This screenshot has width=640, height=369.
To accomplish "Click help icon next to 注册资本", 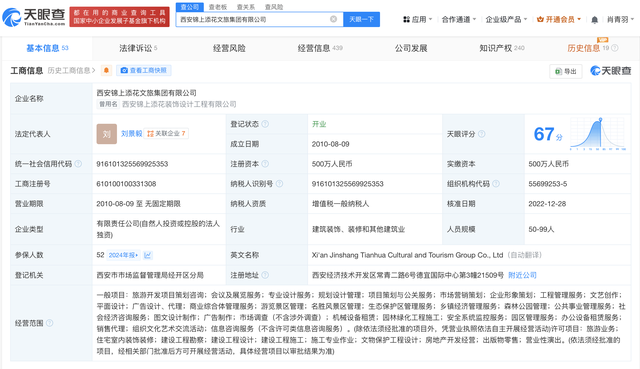I will coord(265,164).
